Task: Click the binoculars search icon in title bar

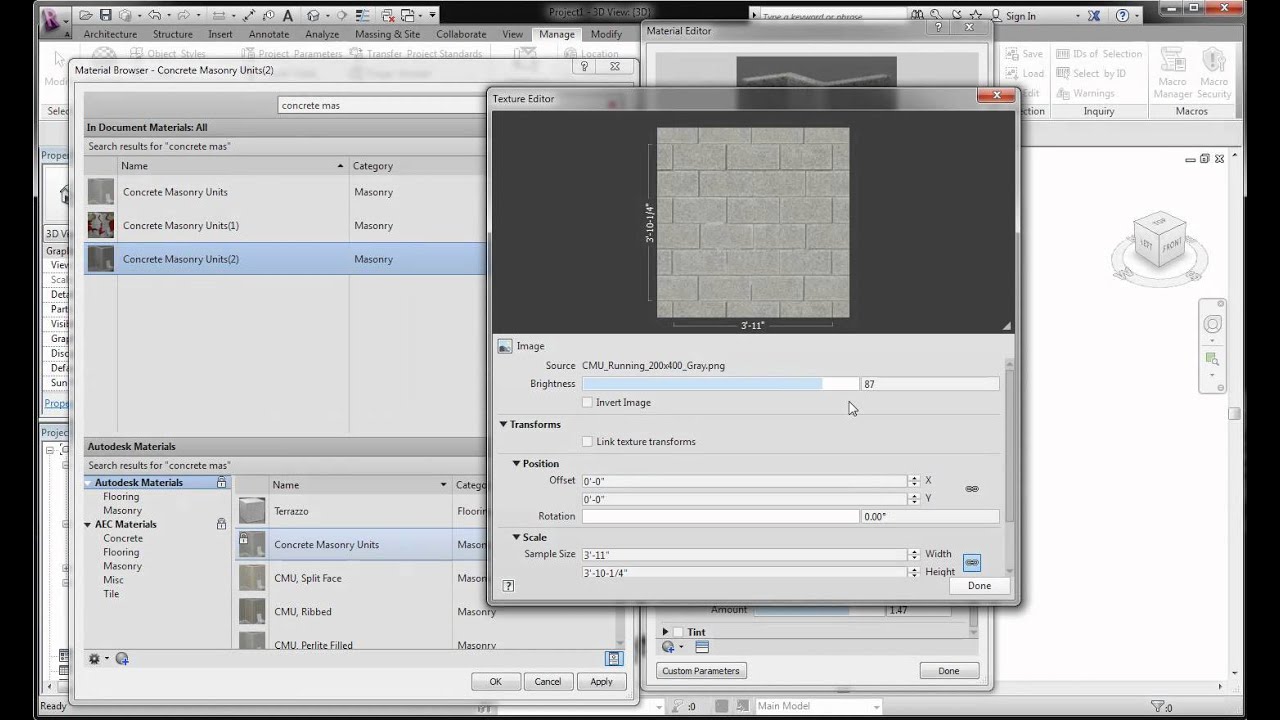Action: click(x=917, y=15)
